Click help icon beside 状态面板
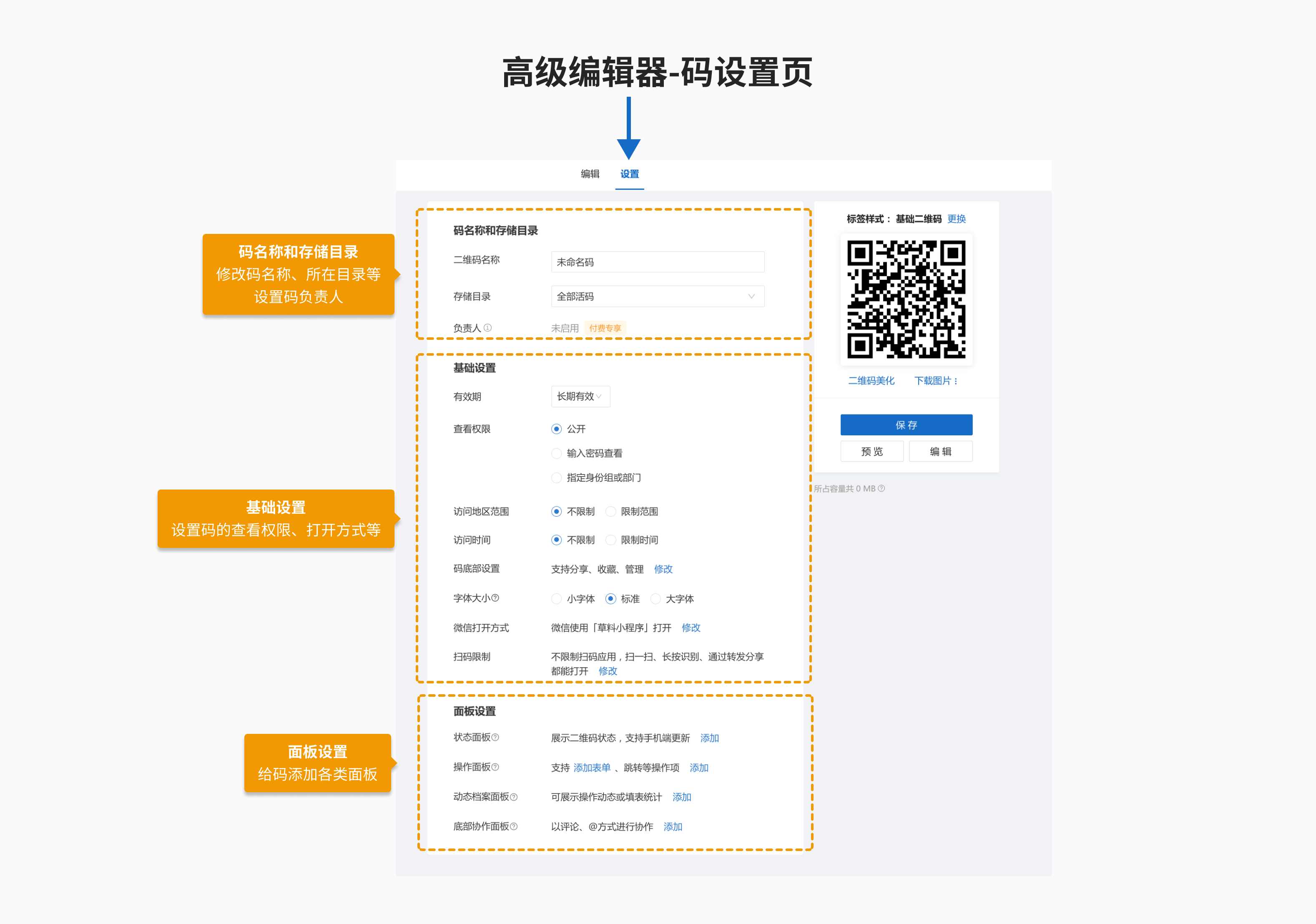The height and width of the screenshot is (924, 1316). tap(495, 737)
